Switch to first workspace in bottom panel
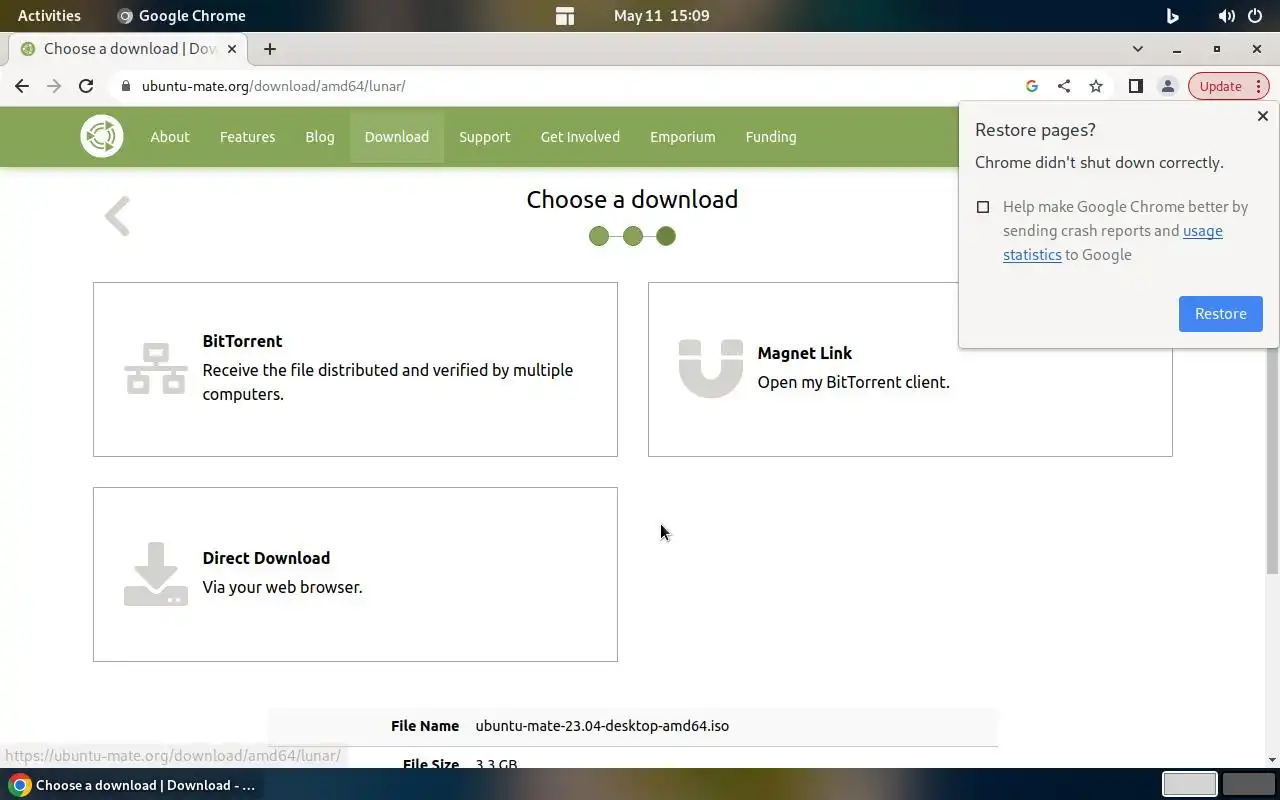The height and width of the screenshot is (800, 1280). click(x=1189, y=785)
